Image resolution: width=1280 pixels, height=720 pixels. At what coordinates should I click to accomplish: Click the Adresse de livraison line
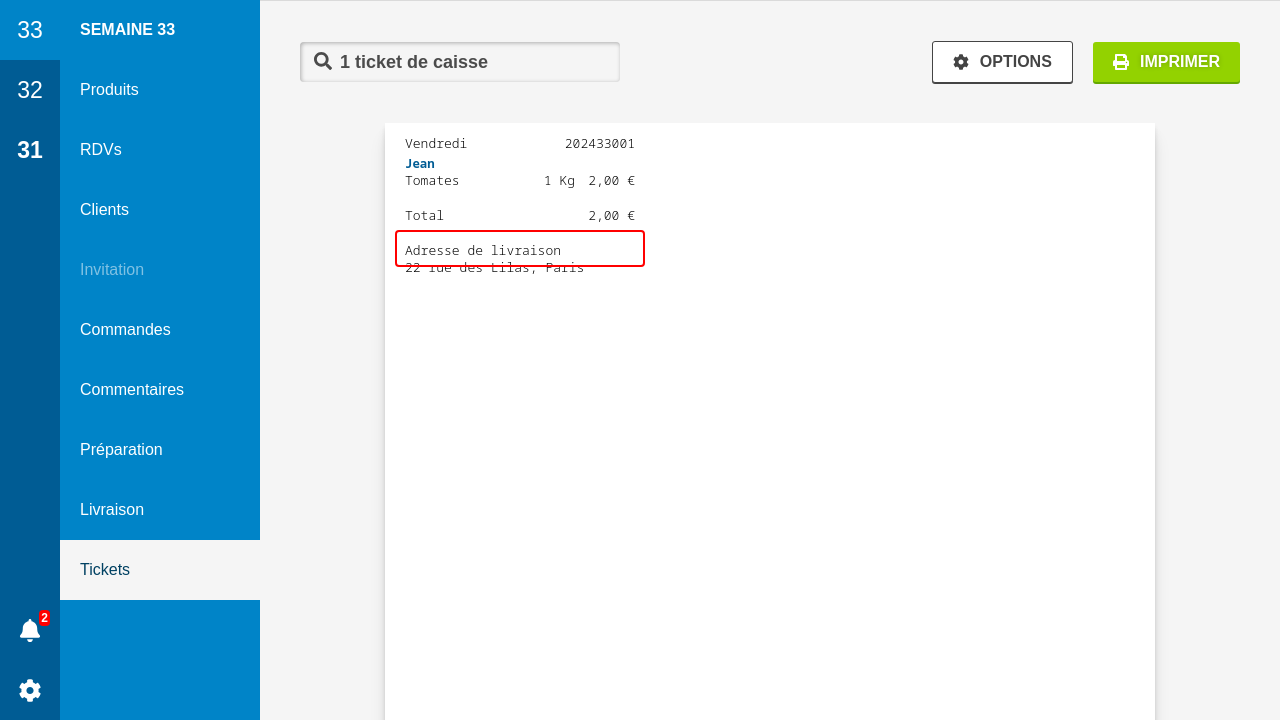483,250
